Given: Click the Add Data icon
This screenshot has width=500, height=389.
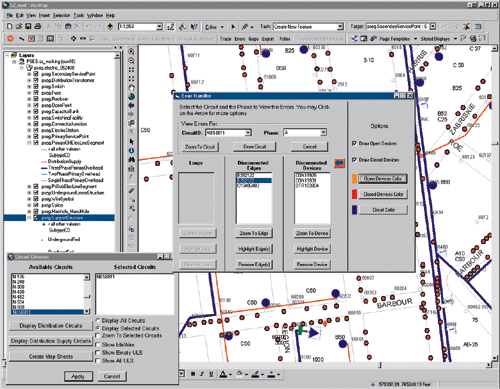Looking at the screenshot, I should point(110,26).
